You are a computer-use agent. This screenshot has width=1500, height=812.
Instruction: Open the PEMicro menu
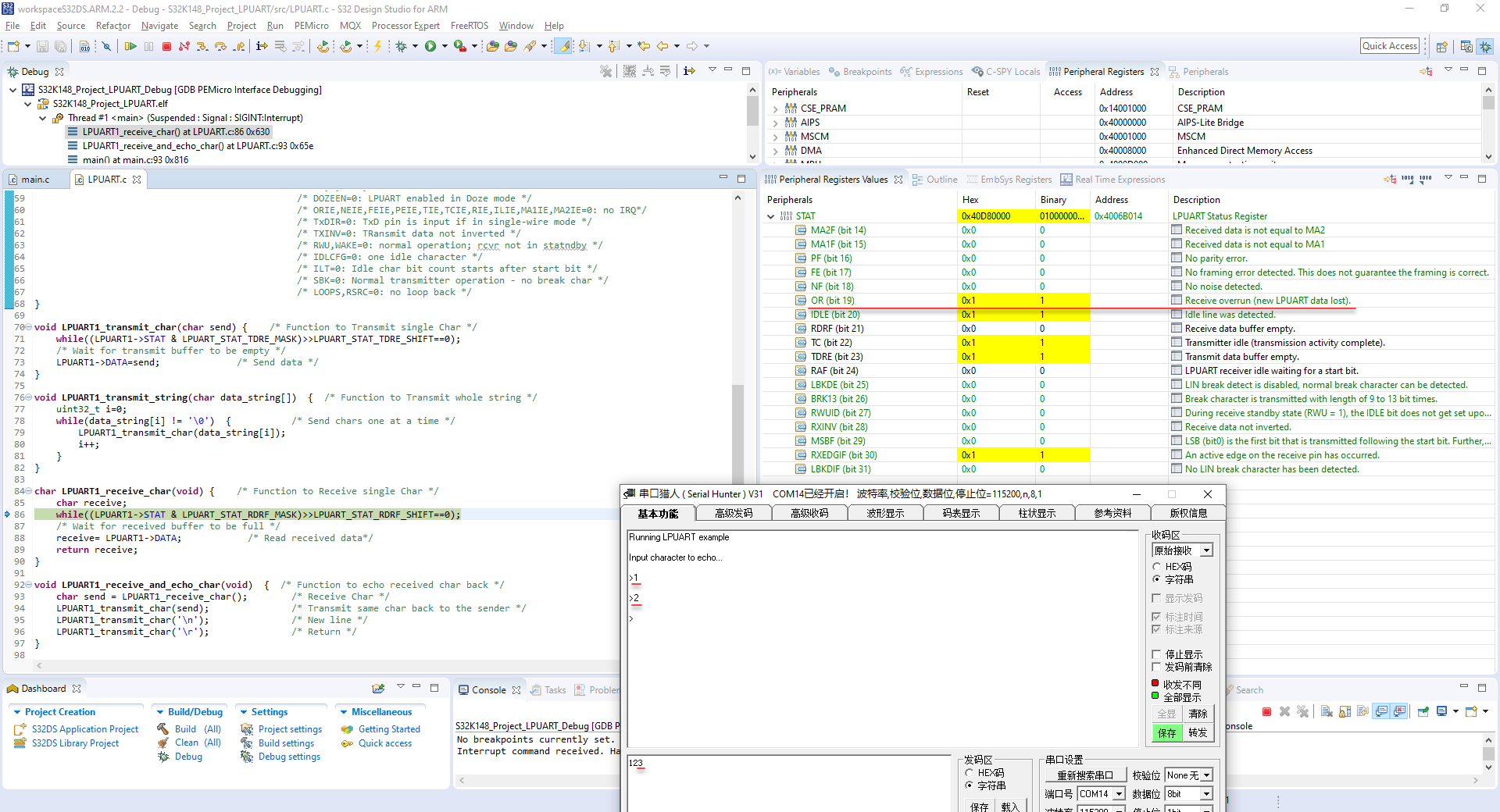pyautogui.click(x=311, y=26)
